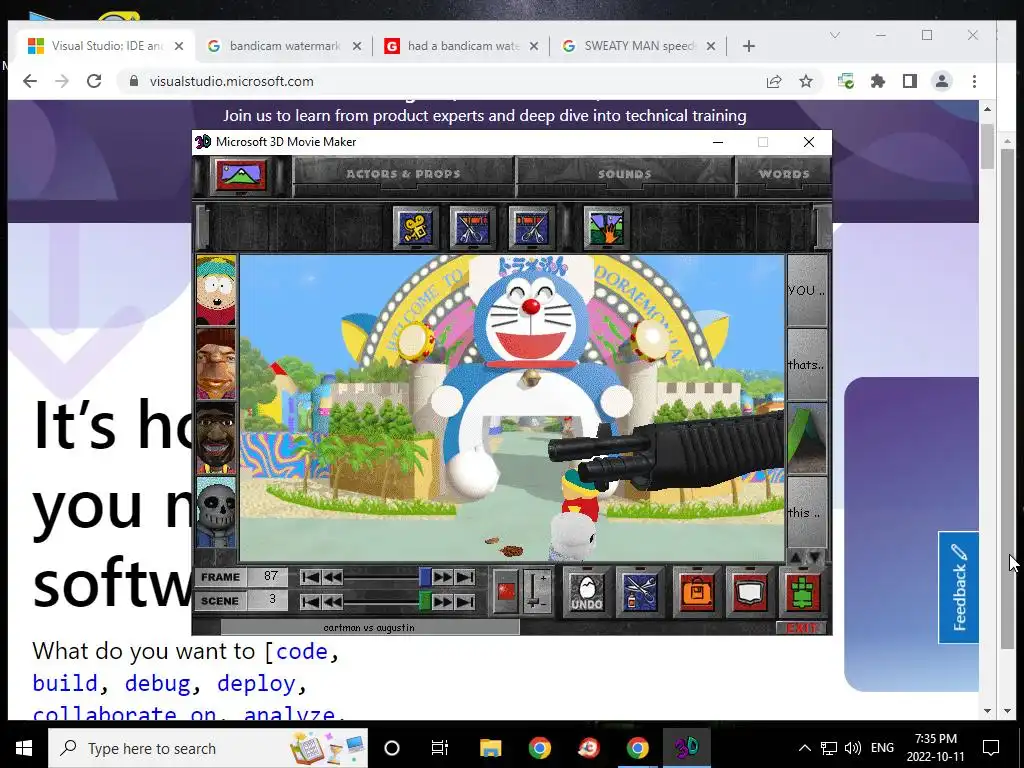Click the movie title "cartman vs augustin"
The height and width of the screenshot is (768, 1024).
(369, 628)
